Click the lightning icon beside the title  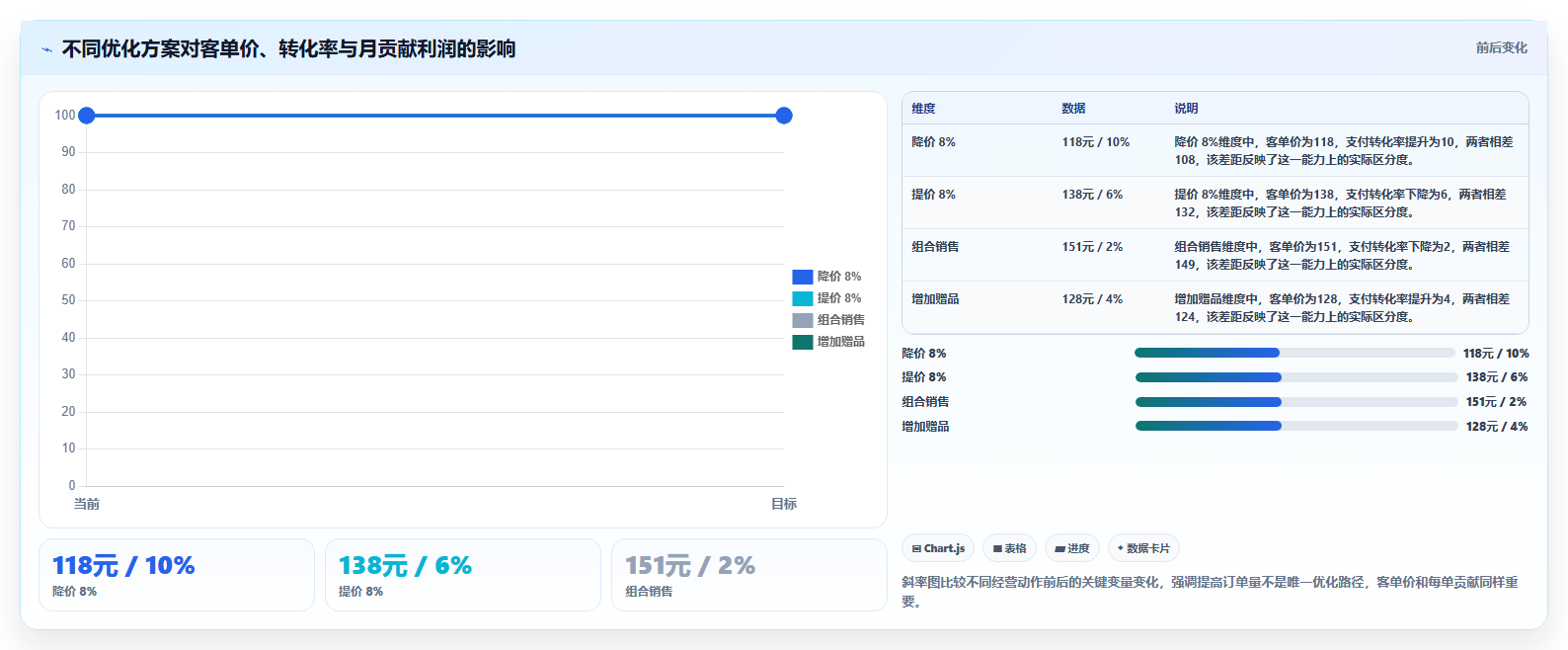[x=46, y=49]
